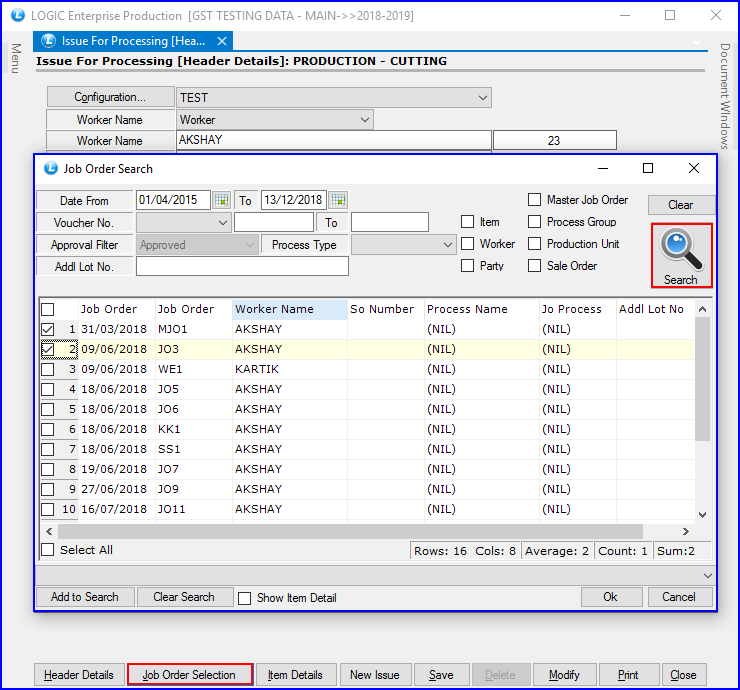This screenshot has height=690, width=740.
Task: Click the main window Close button
Action: pyautogui.click(x=683, y=675)
